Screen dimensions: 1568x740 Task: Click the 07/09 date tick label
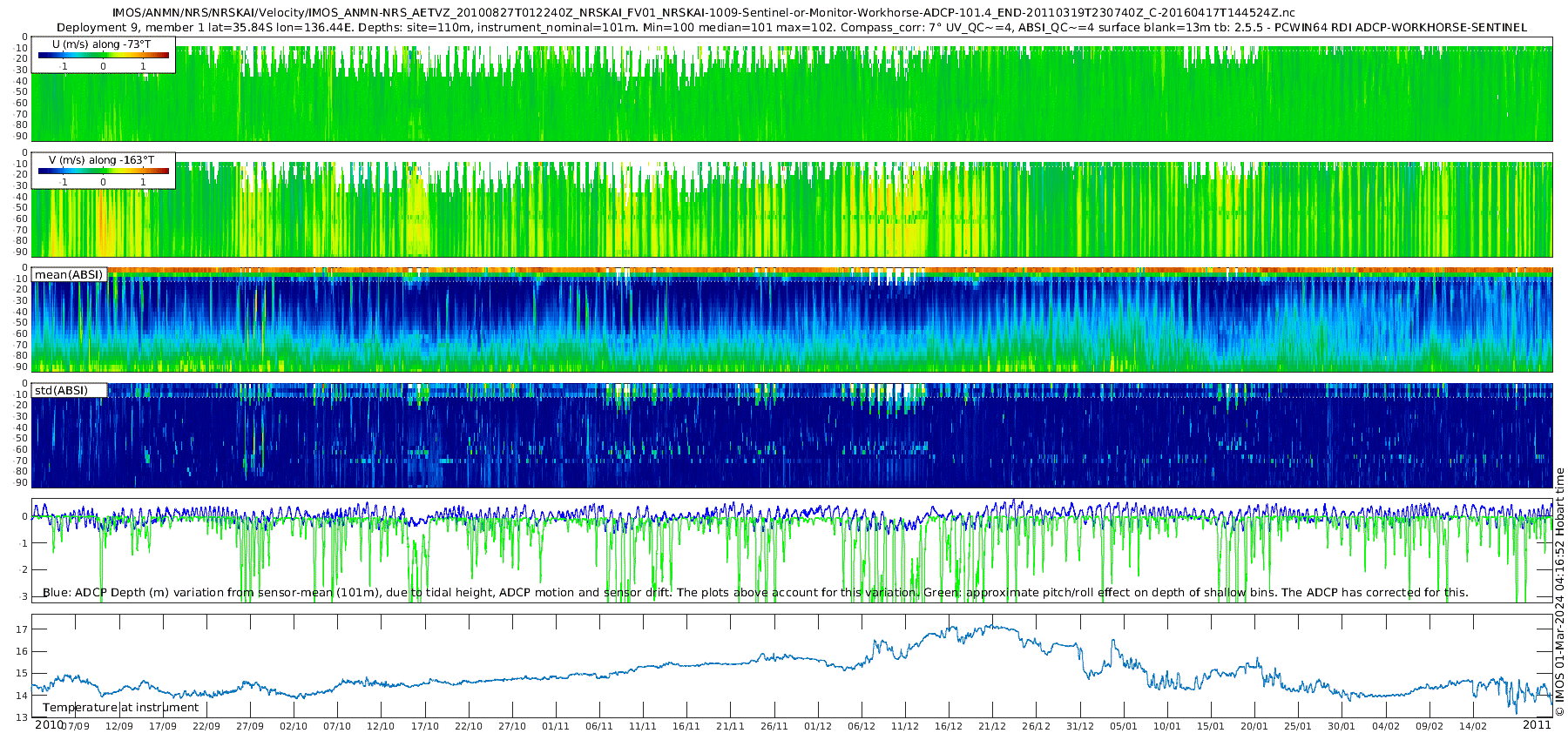pyautogui.click(x=76, y=726)
